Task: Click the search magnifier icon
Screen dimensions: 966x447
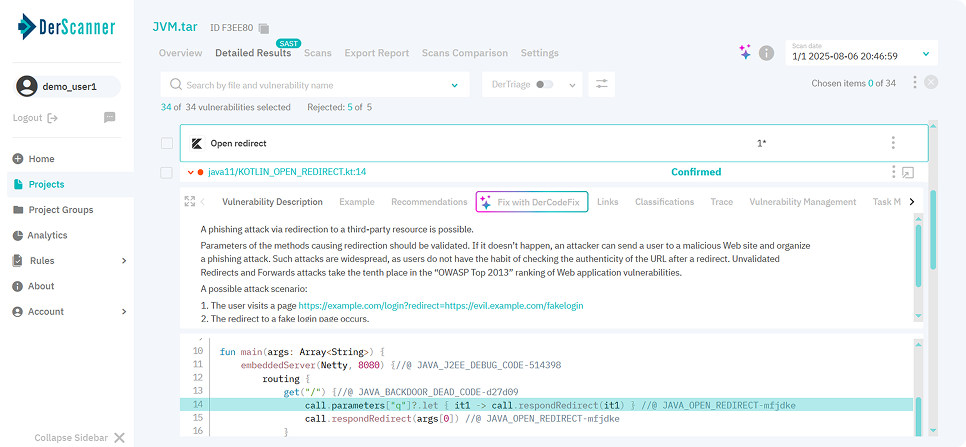Action: click(x=176, y=84)
